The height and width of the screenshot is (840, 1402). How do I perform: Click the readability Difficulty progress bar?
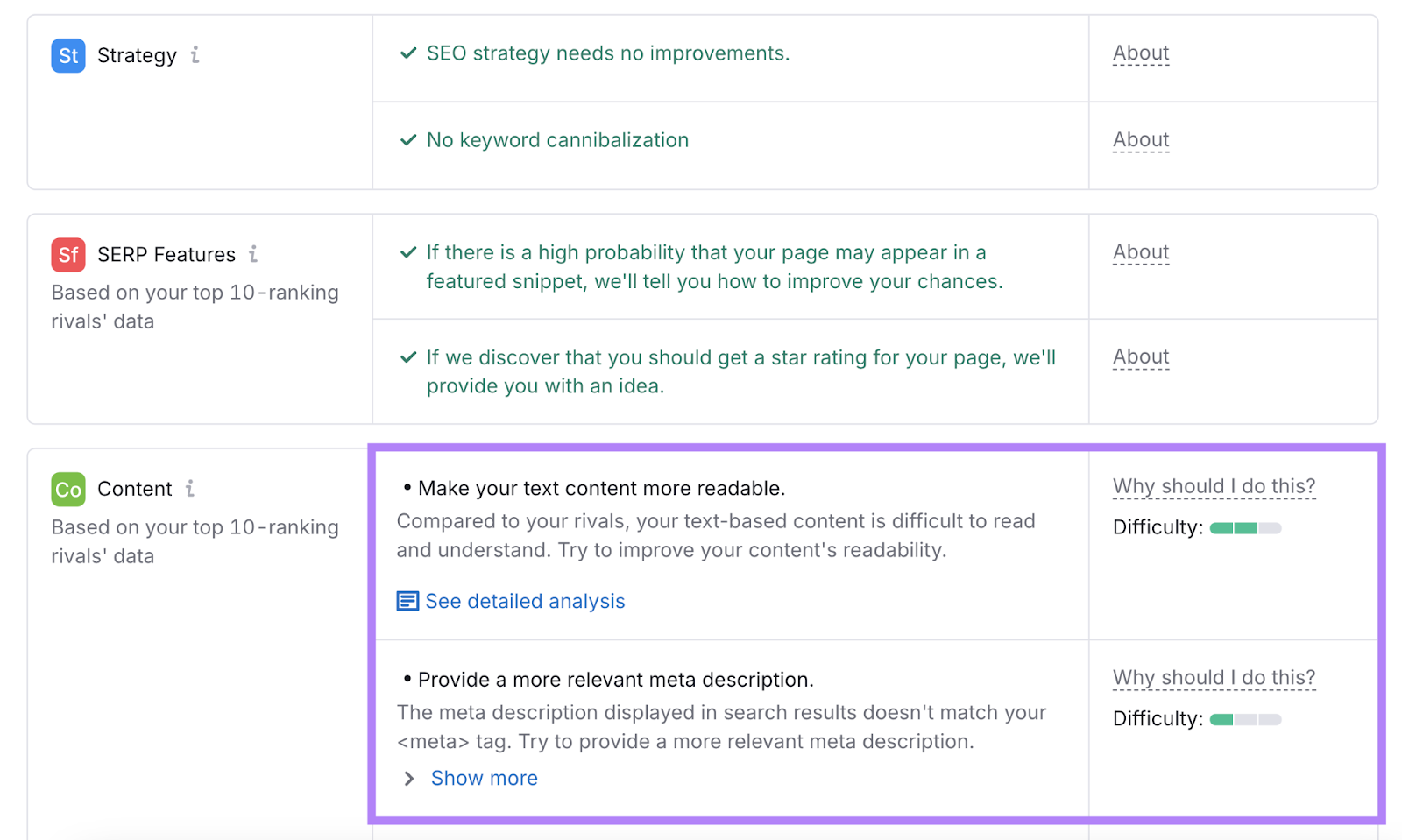point(1244,527)
